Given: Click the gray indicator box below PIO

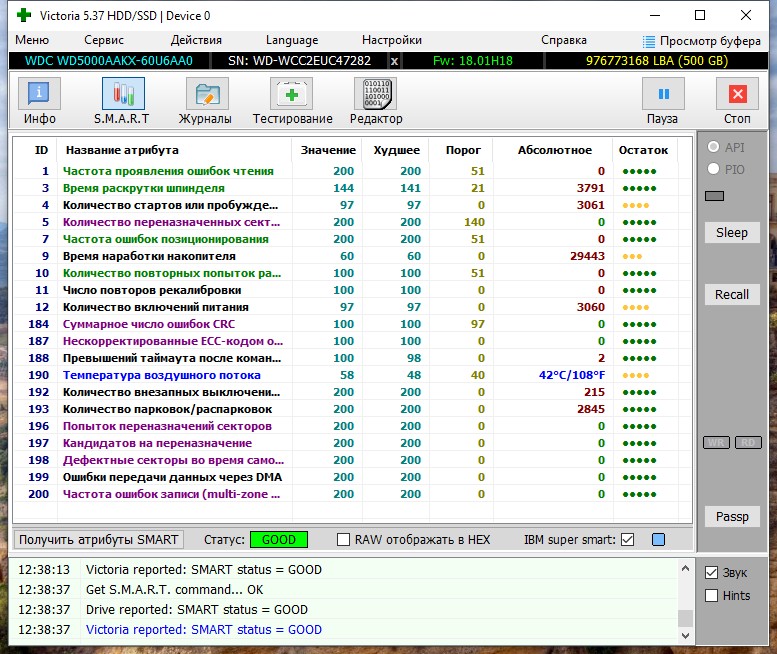Looking at the screenshot, I should [714, 196].
